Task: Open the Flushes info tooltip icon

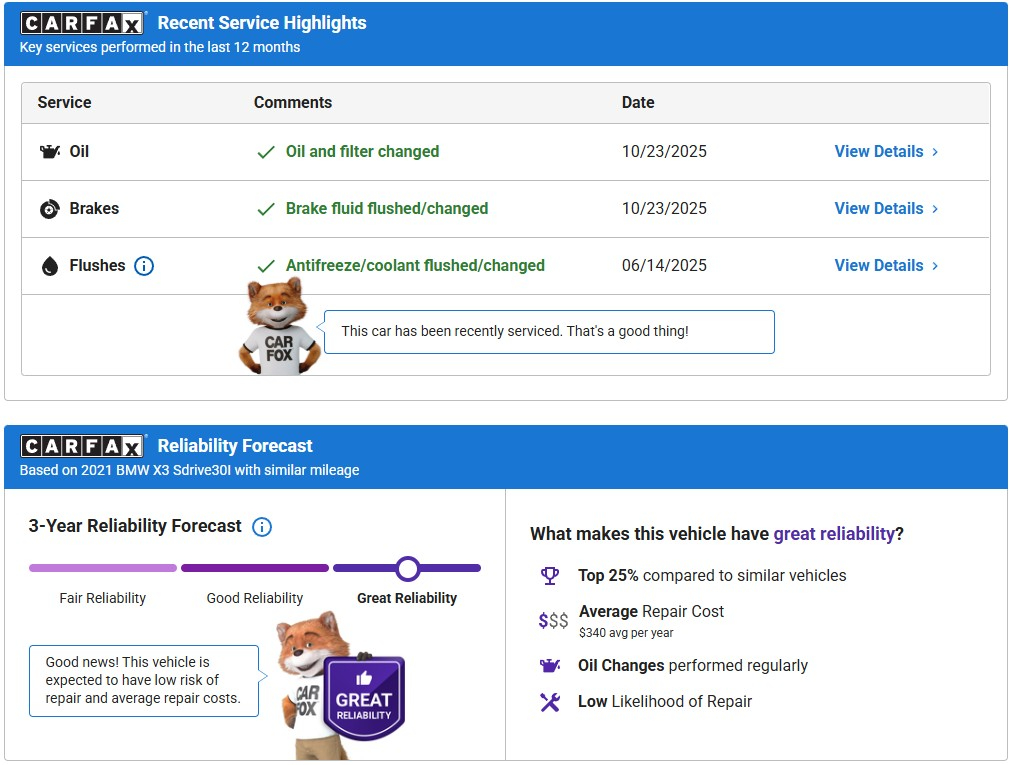Action: point(144,266)
